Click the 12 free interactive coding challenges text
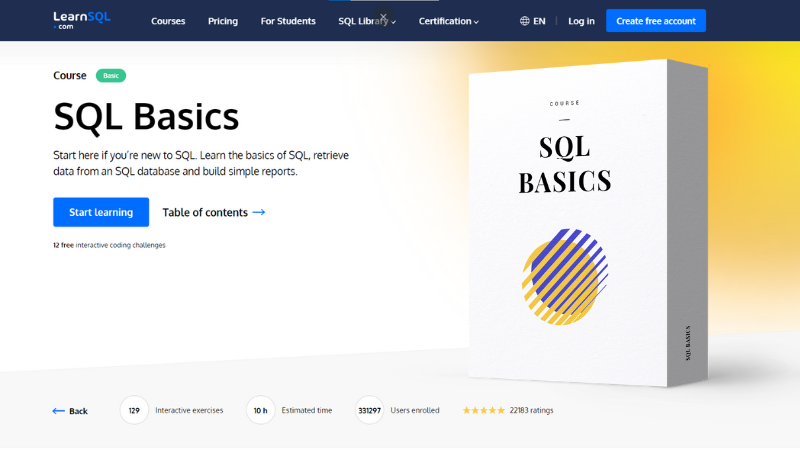The height and width of the screenshot is (450, 800). [109, 245]
